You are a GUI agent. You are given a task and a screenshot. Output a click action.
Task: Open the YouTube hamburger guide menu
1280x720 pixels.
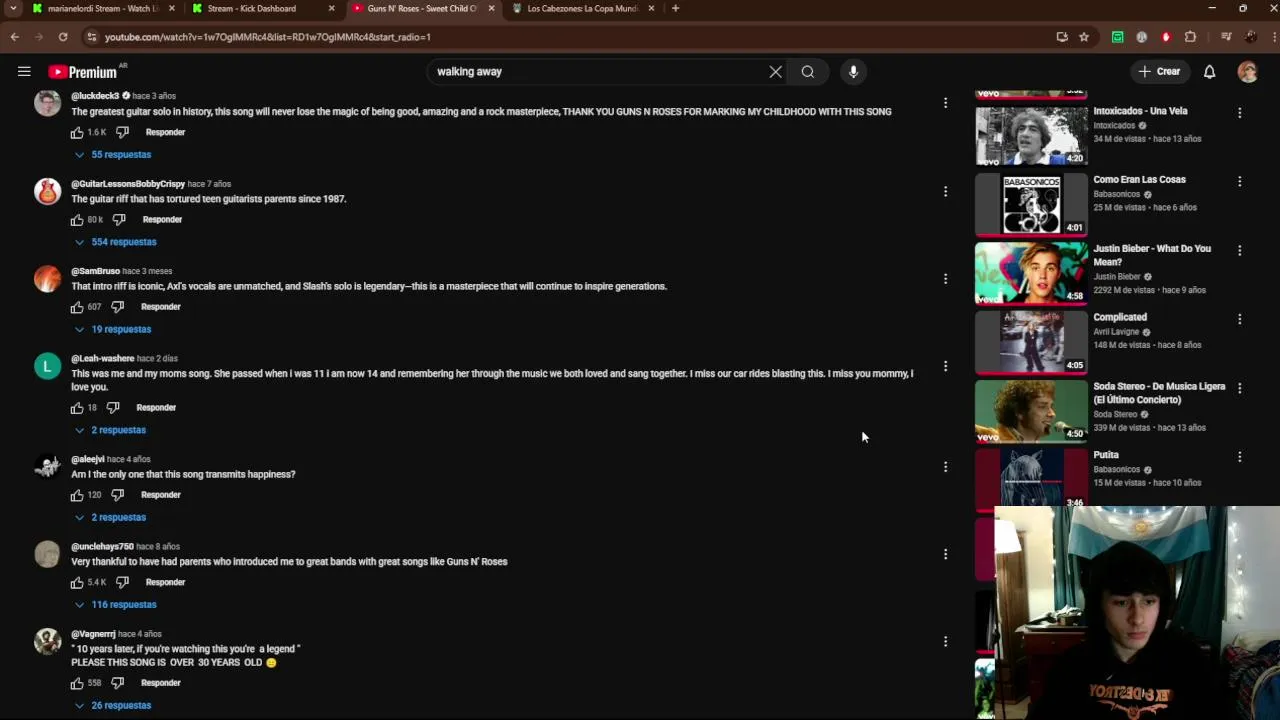pos(24,72)
